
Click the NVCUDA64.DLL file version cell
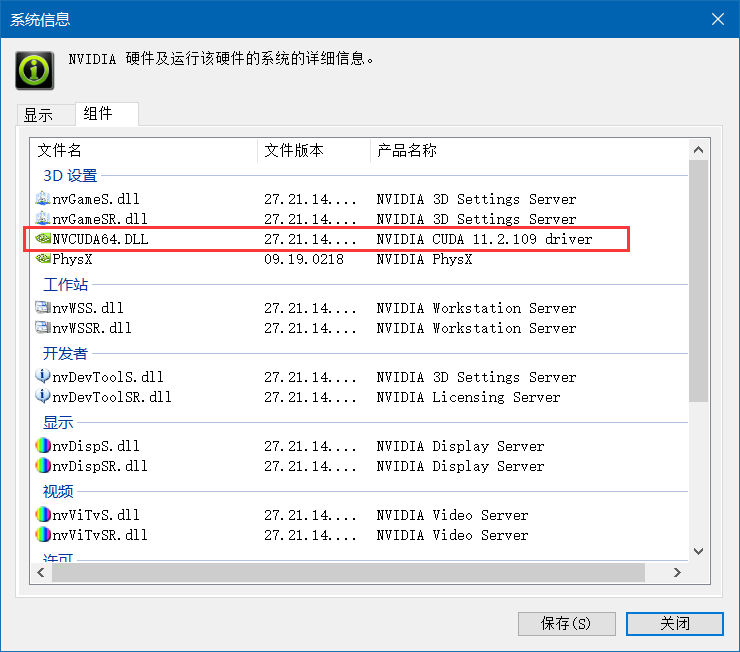[x=310, y=239]
